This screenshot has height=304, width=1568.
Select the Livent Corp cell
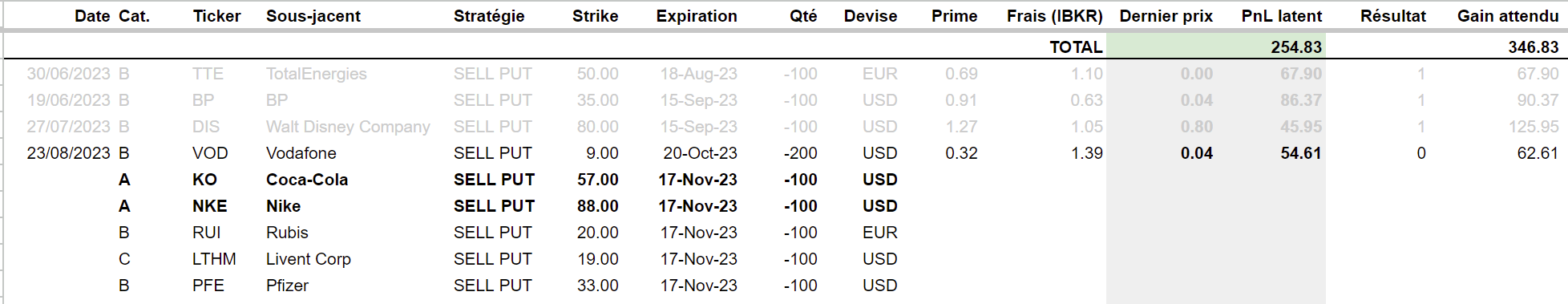click(309, 259)
